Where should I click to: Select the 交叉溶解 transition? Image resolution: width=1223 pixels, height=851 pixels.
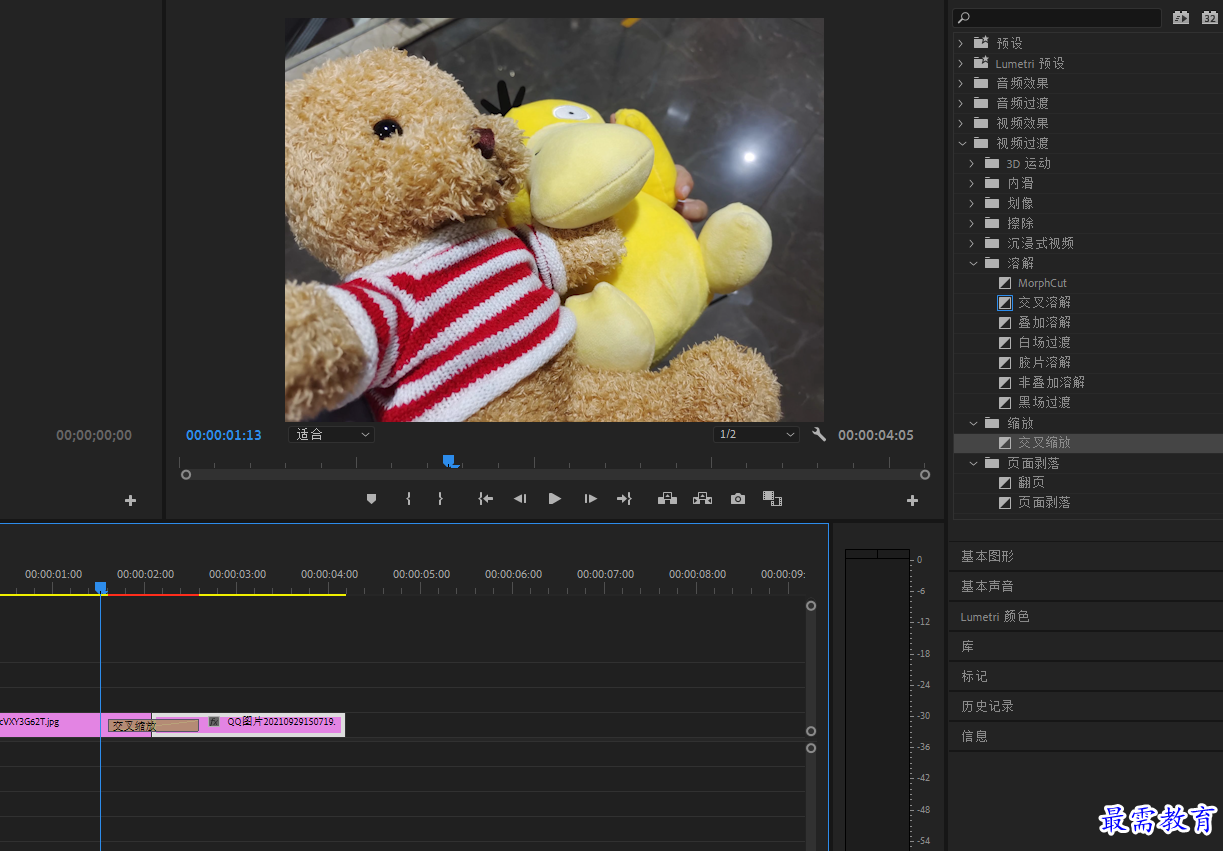1044,302
